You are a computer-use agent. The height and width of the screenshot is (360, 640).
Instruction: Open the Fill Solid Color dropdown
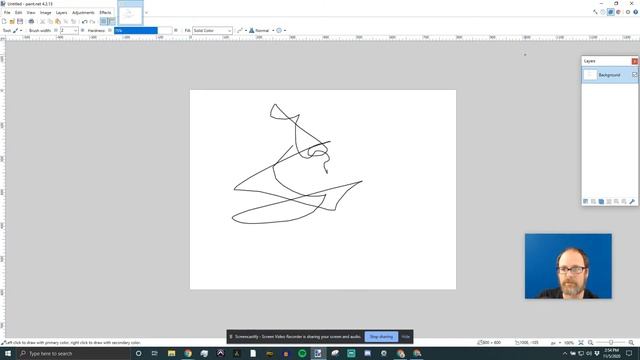pyautogui.click(x=212, y=31)
